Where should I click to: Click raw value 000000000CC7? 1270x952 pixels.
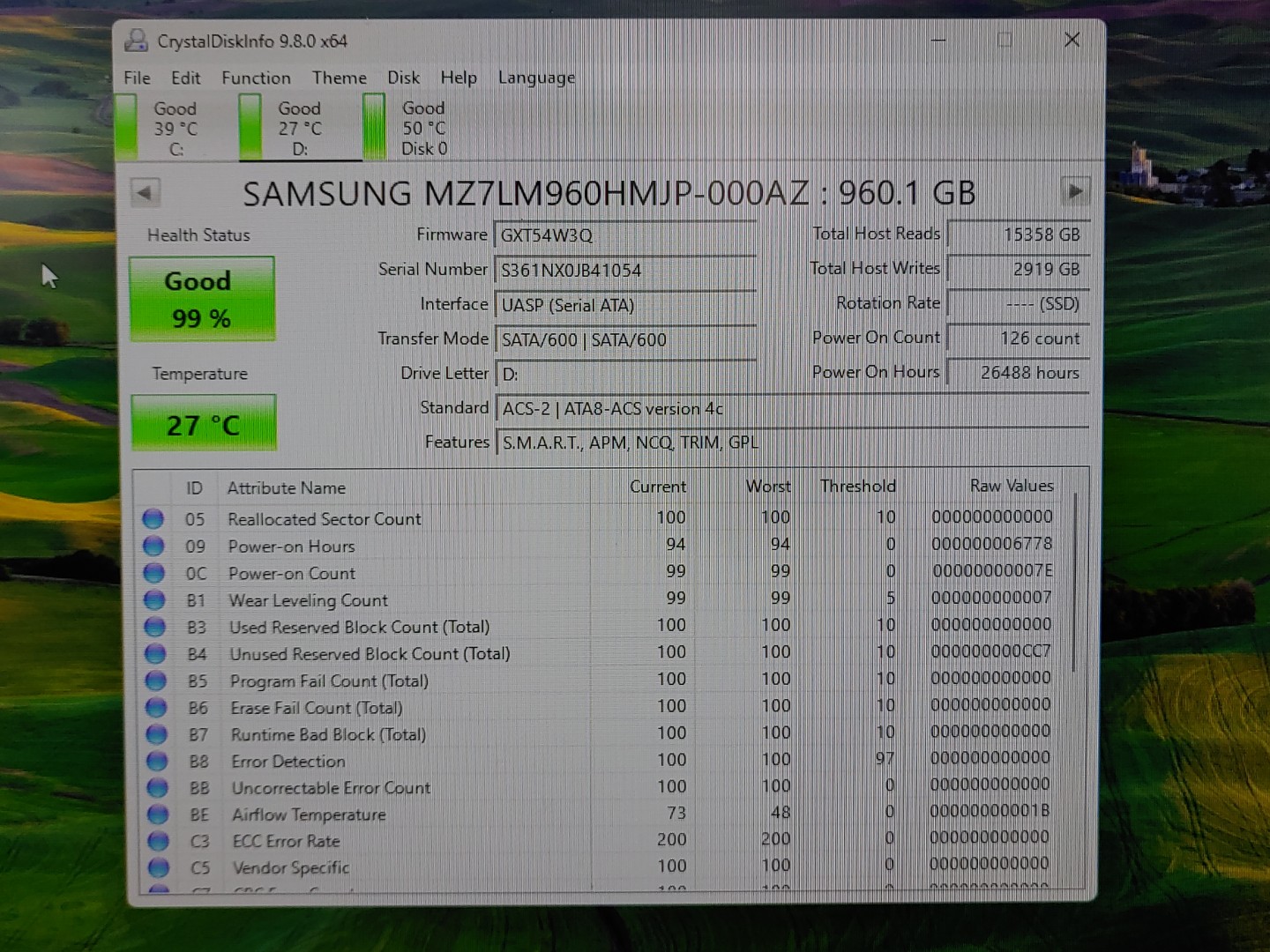991,651
